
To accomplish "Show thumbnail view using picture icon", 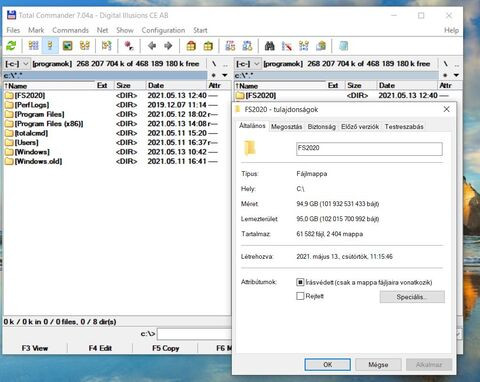I will [68, 46].
